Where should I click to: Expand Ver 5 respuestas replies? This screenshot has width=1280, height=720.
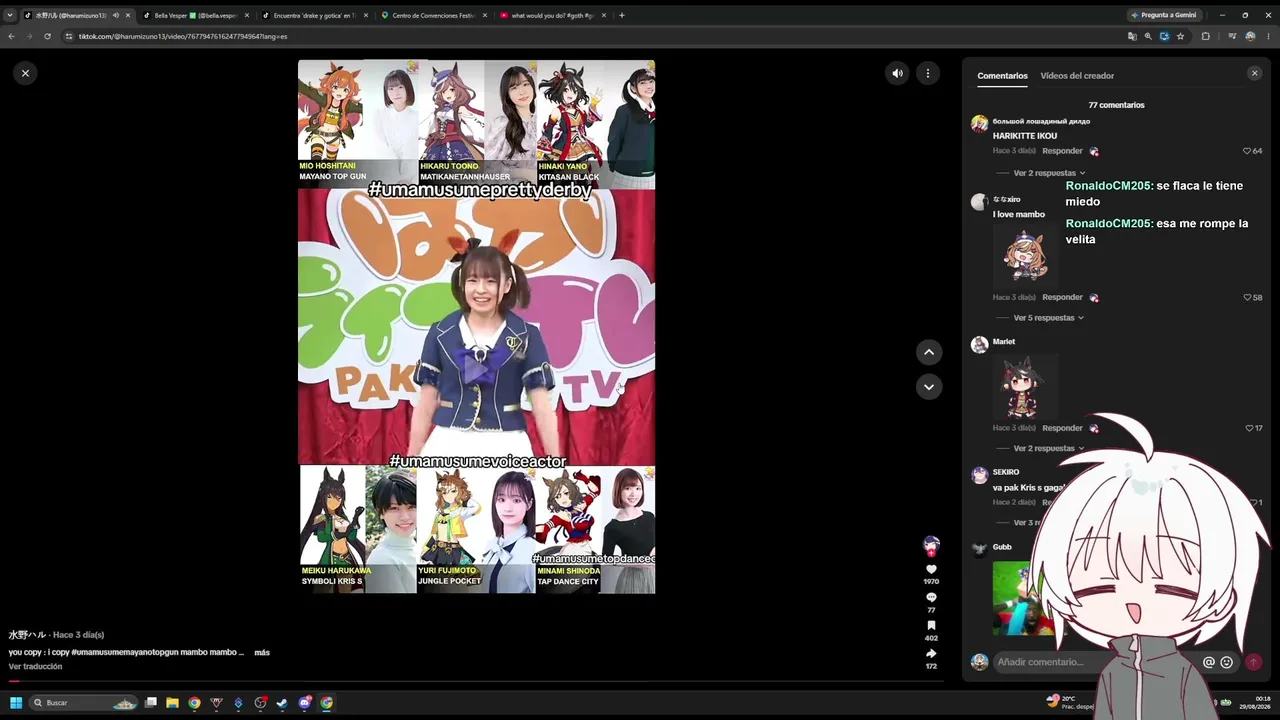(1049, 318)
